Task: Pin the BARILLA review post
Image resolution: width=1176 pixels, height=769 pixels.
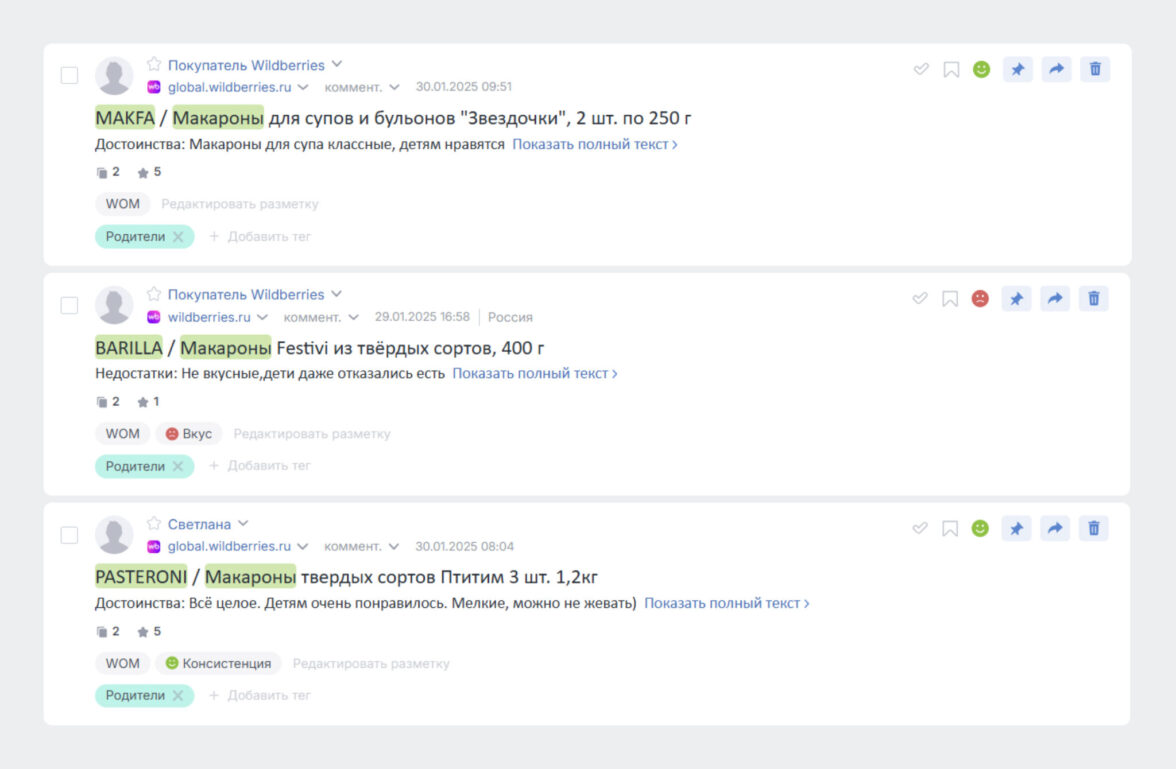Action: [x=1016, y=299]
